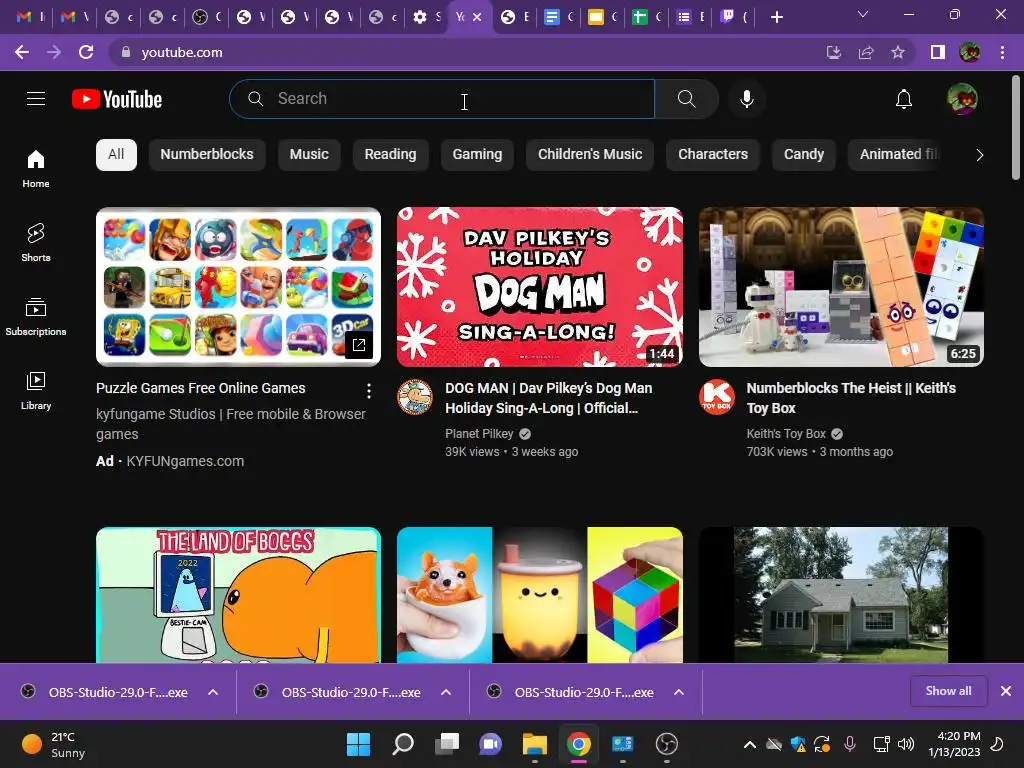Click the share page icon in the address bar
This screenshot has width=1024, height=768.
[x=866, y=52]
